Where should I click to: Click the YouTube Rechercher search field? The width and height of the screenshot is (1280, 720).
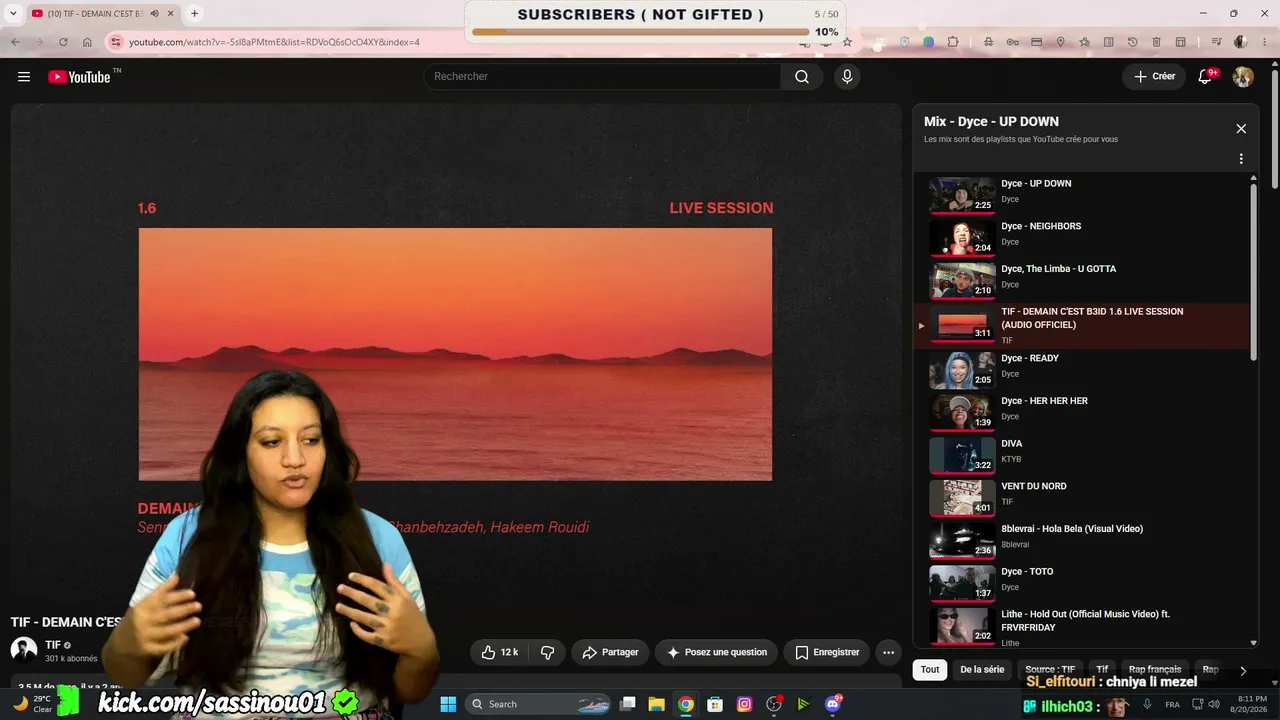[603, 77]
